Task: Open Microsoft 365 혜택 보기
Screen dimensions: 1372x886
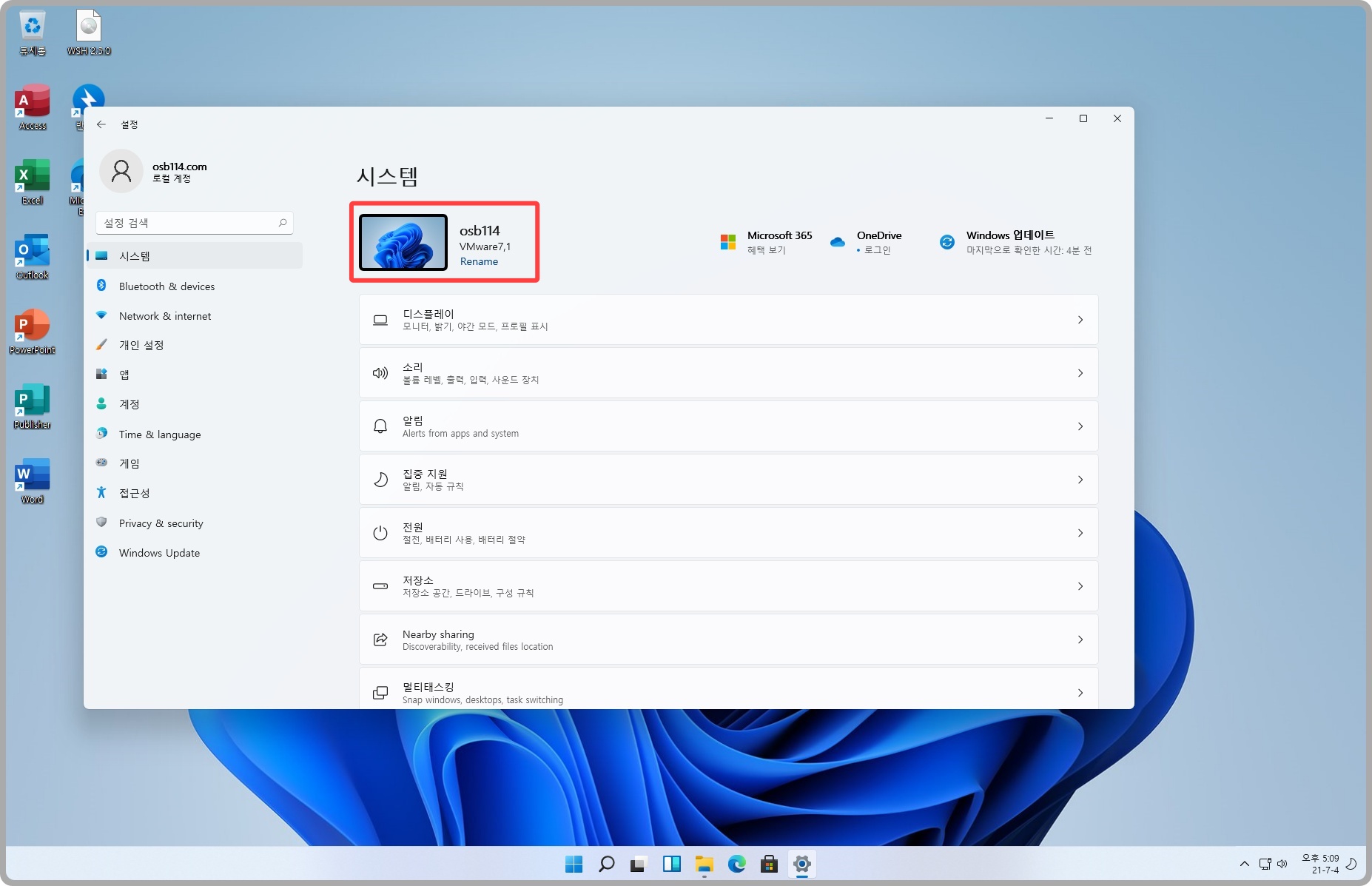Action: coord(766,242)
